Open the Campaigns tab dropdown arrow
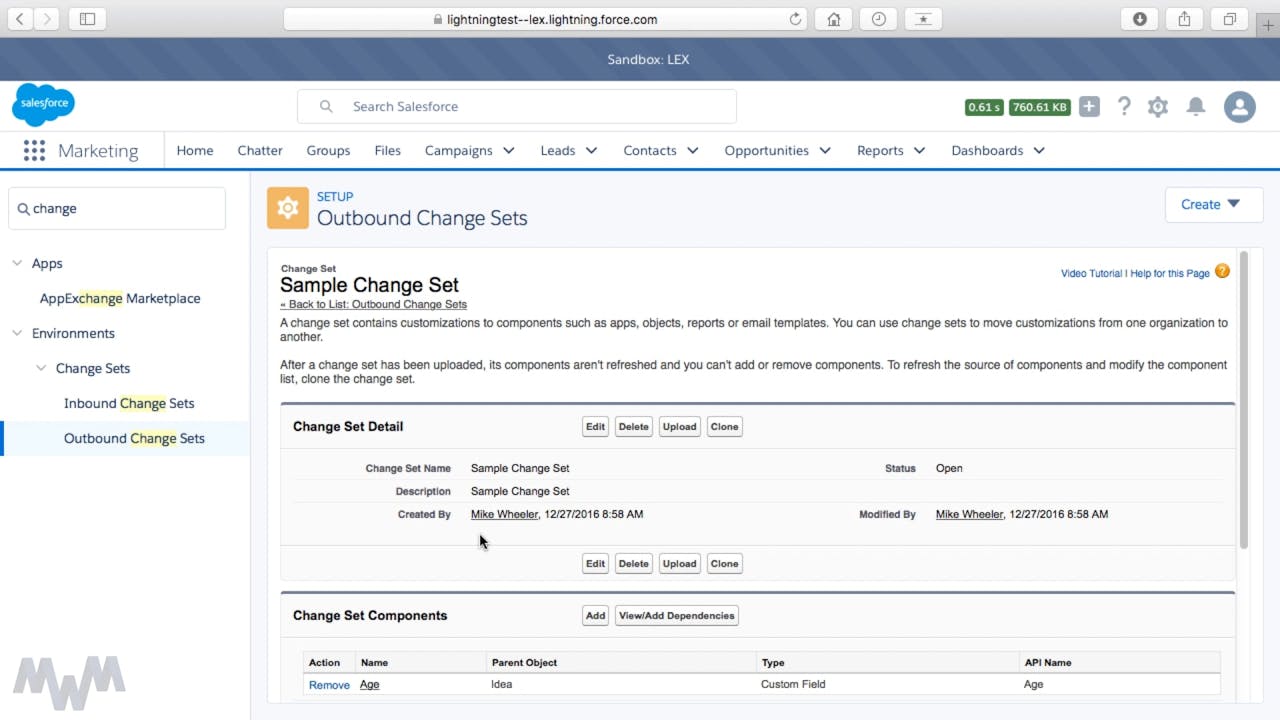The image size is (1280, 720). (509, 150)
